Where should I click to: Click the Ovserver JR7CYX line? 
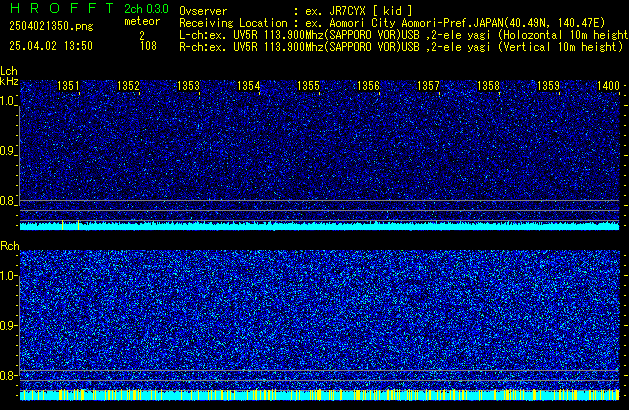(296, 11)
